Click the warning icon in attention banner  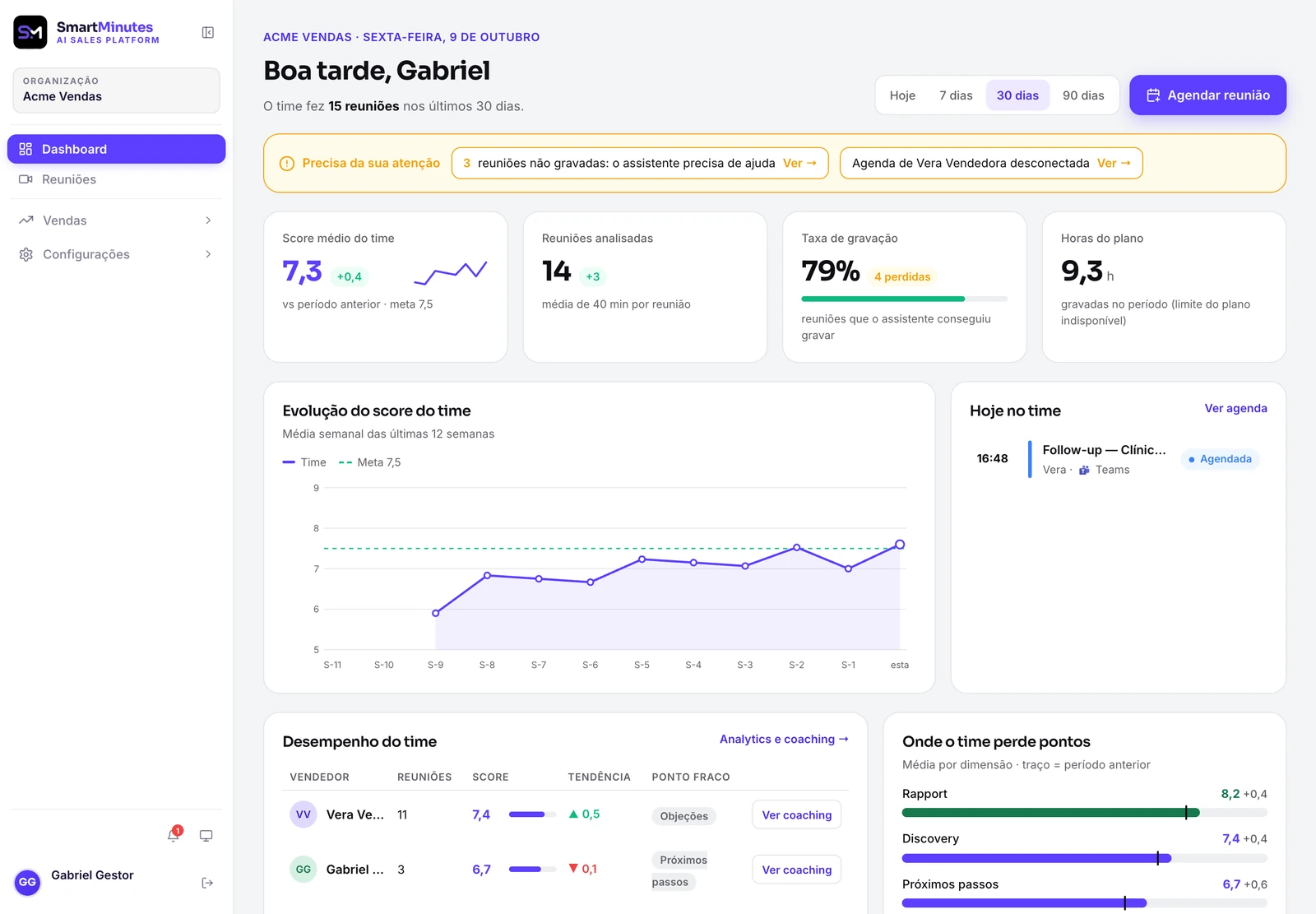[287, 164]
